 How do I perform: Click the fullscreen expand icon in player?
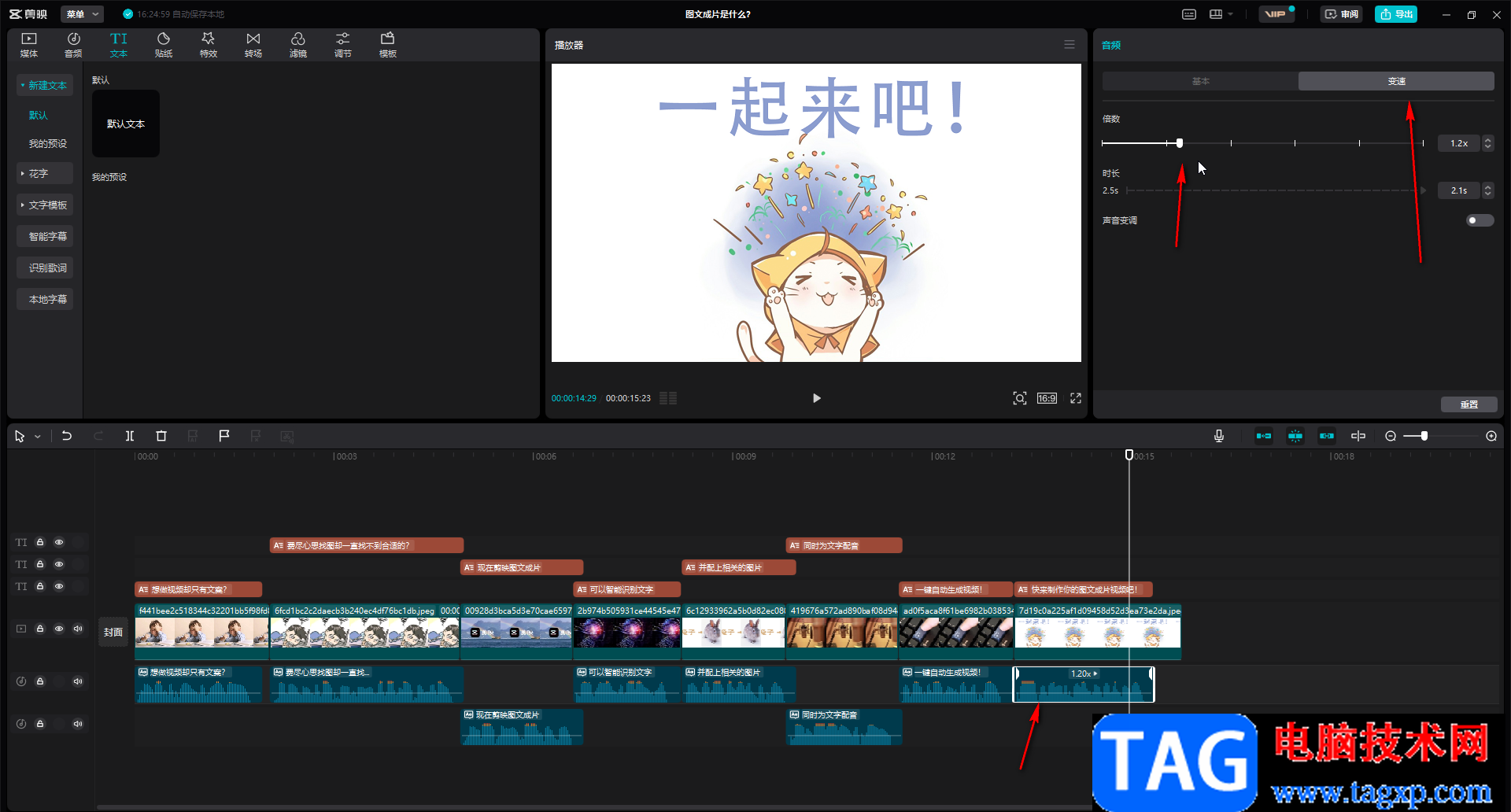pos(1076,398)
